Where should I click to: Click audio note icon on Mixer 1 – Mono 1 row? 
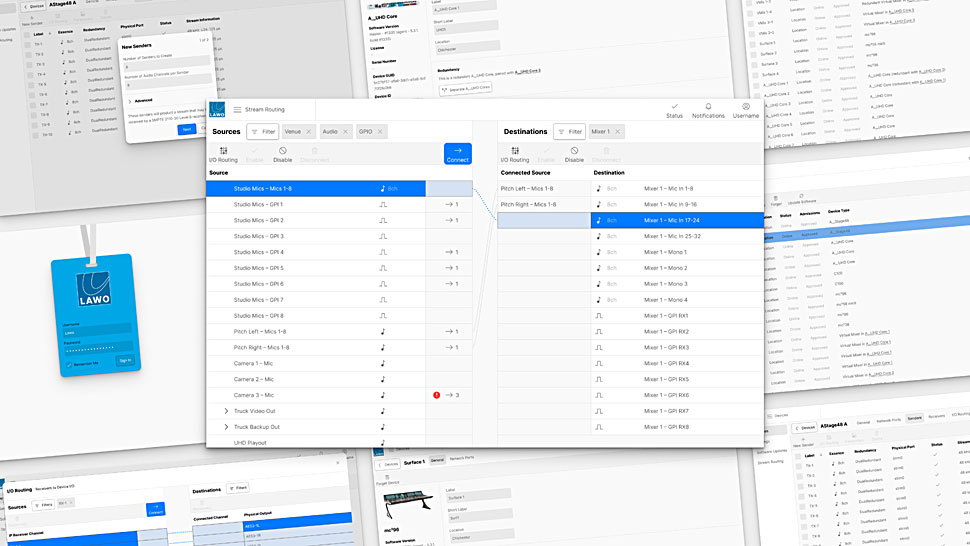(599, 252)
